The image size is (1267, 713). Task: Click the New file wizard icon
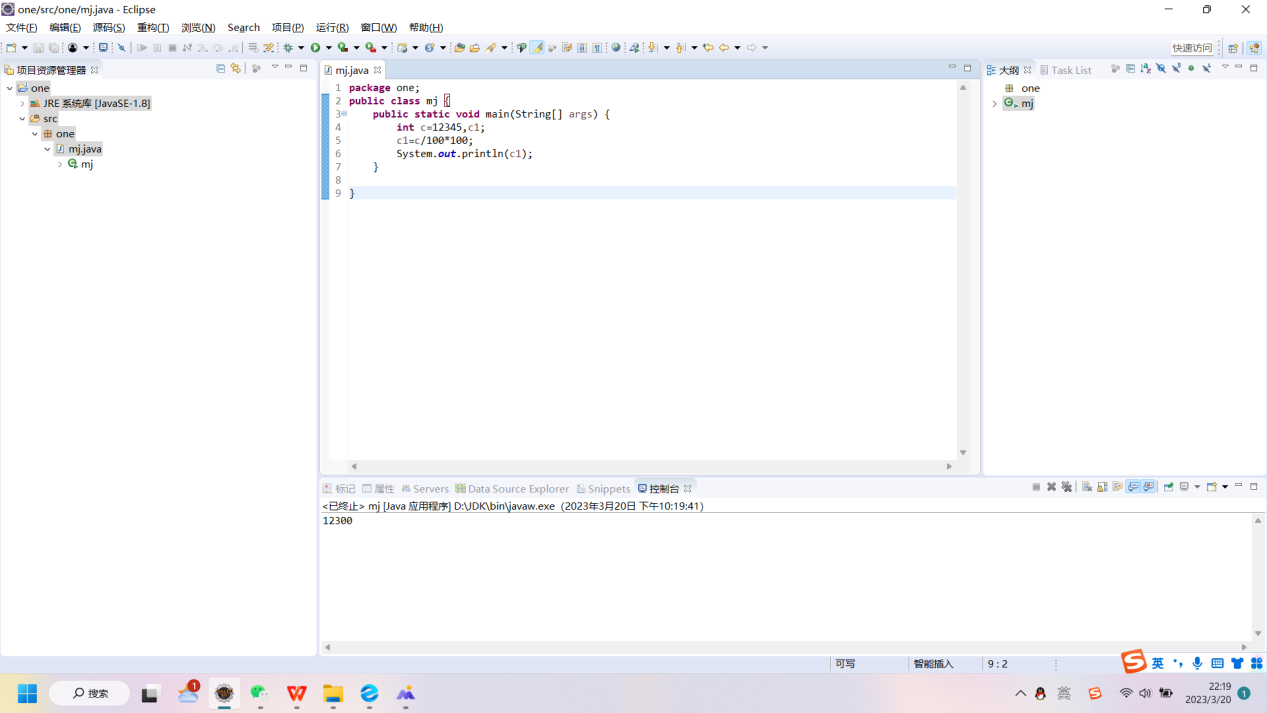[11, 47]
